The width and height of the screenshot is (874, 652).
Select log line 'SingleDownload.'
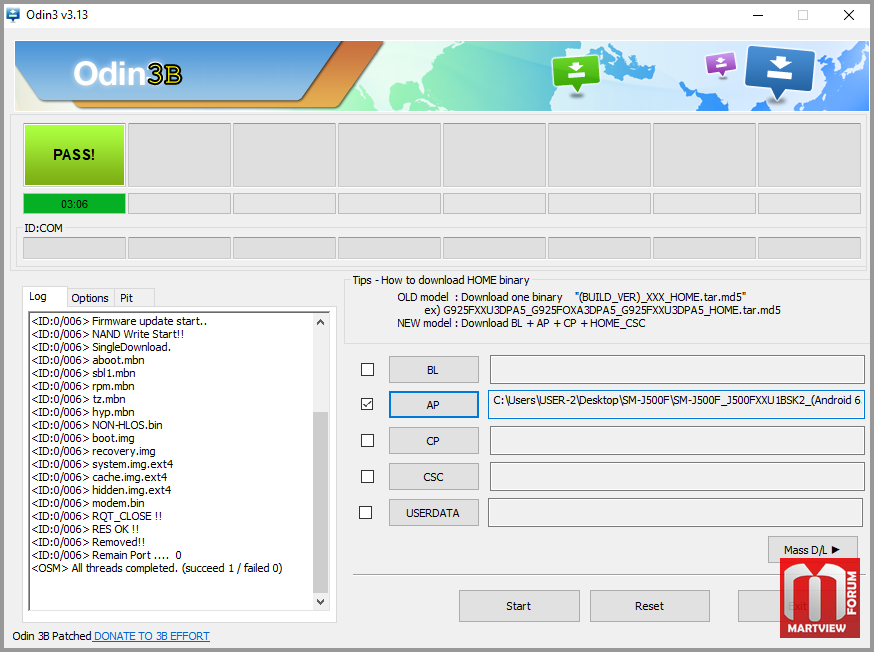(x=101, y=347)
